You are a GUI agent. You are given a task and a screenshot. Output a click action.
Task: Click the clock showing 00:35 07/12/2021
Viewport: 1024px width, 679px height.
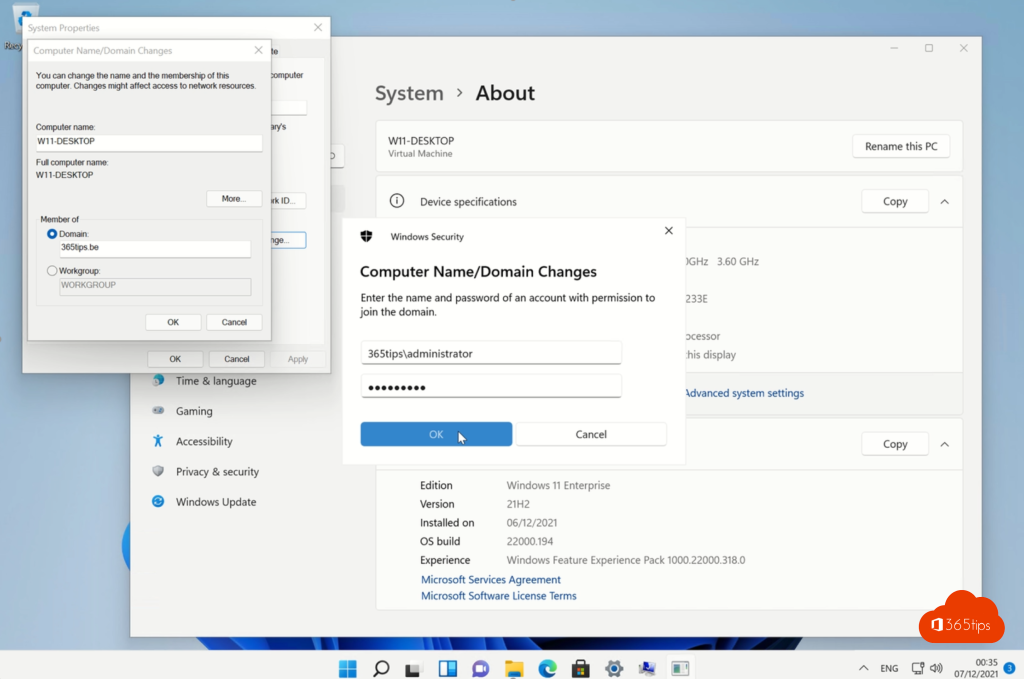coord(976,668)
